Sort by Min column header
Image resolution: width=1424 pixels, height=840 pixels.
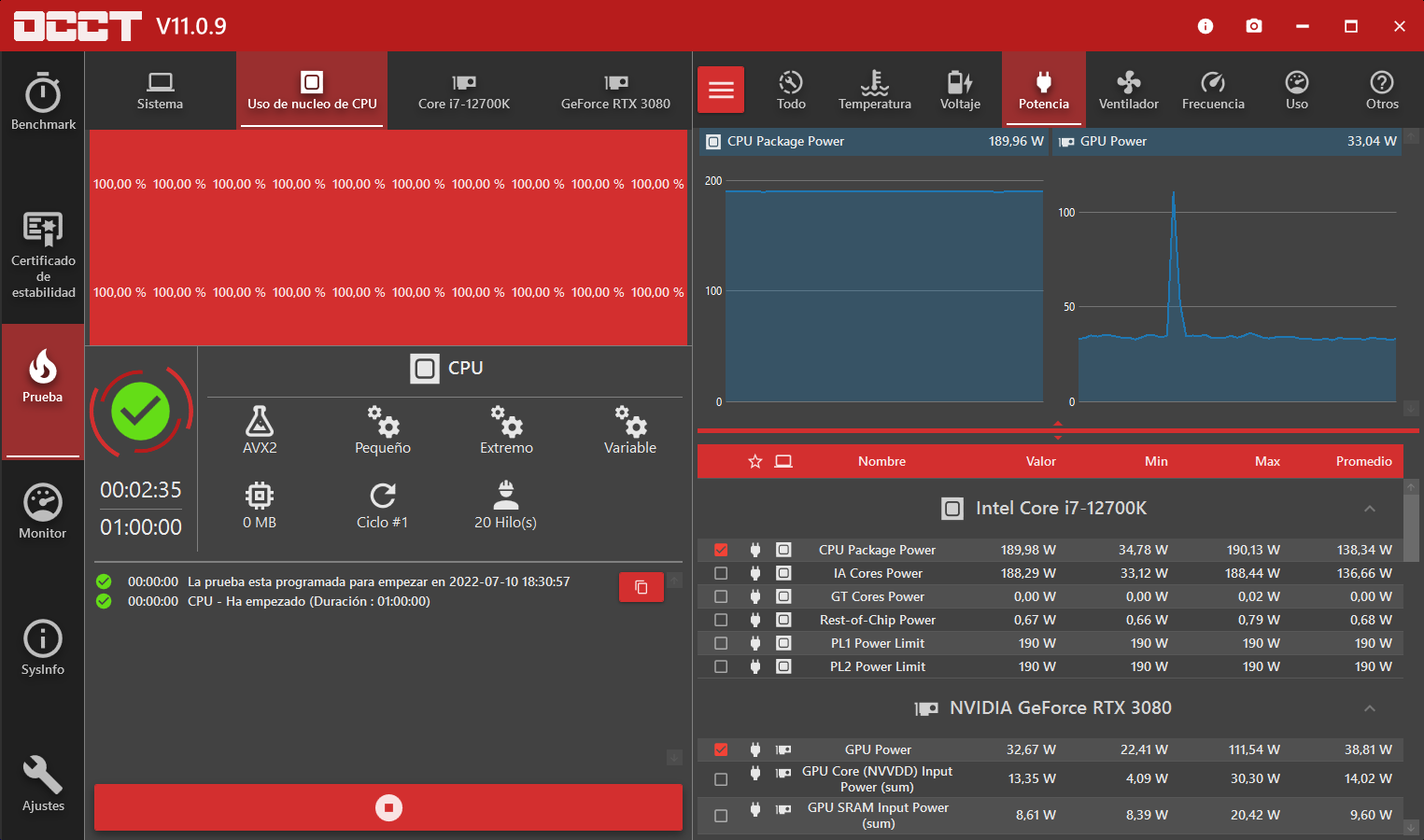(x=1156, y=461)
